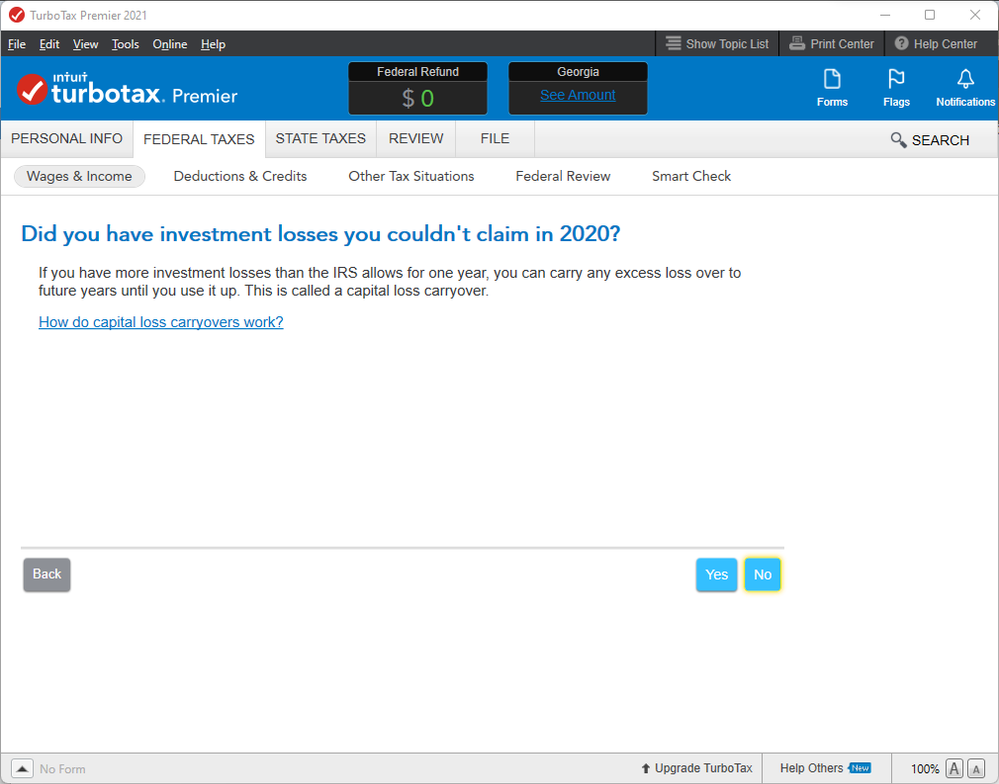
Task: Click the Search magnifier icon
Action: tap(898, 140)
